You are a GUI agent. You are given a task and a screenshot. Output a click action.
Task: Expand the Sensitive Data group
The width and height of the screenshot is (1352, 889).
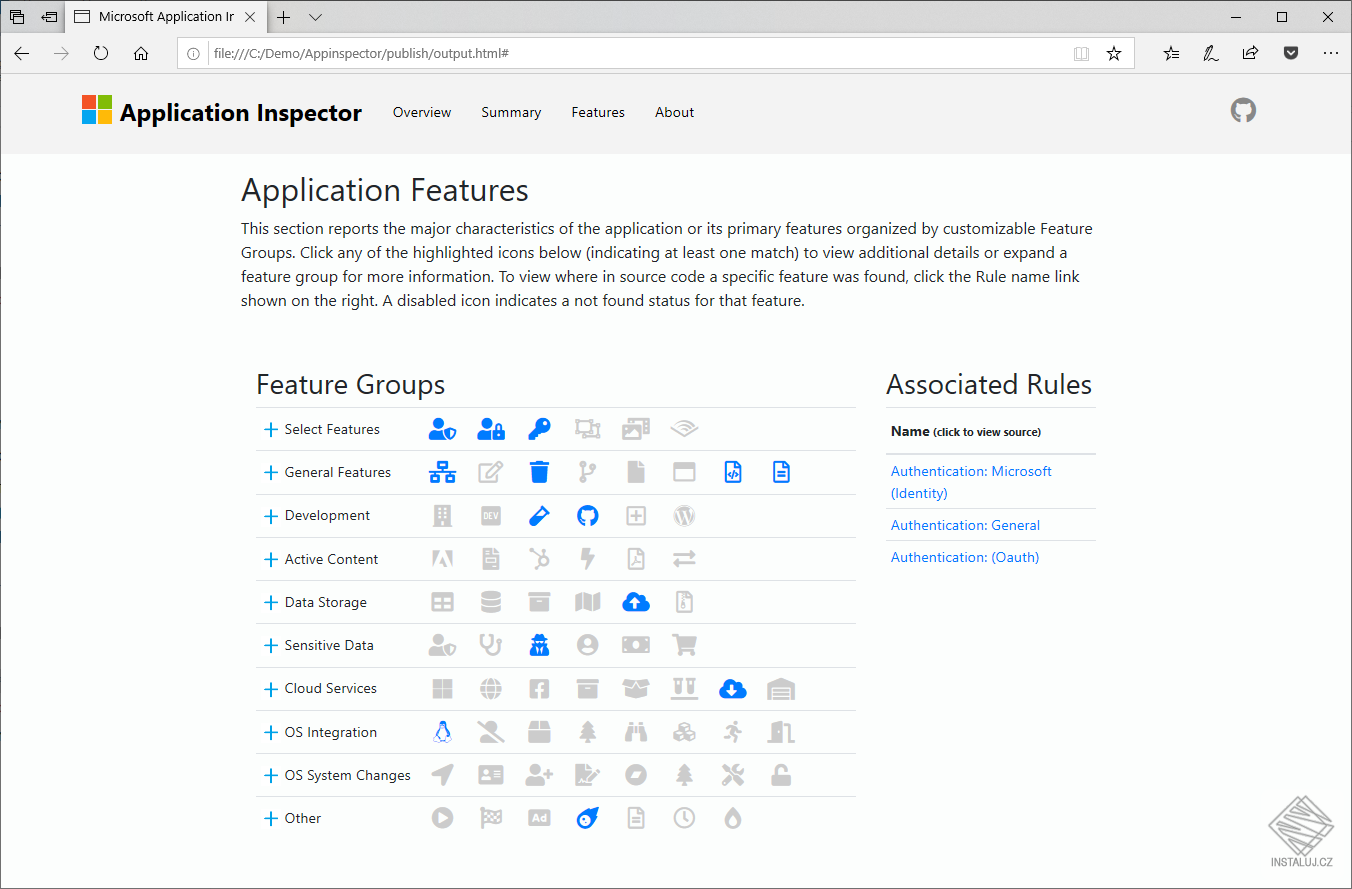pyautogui.click(x=270, y=646)
